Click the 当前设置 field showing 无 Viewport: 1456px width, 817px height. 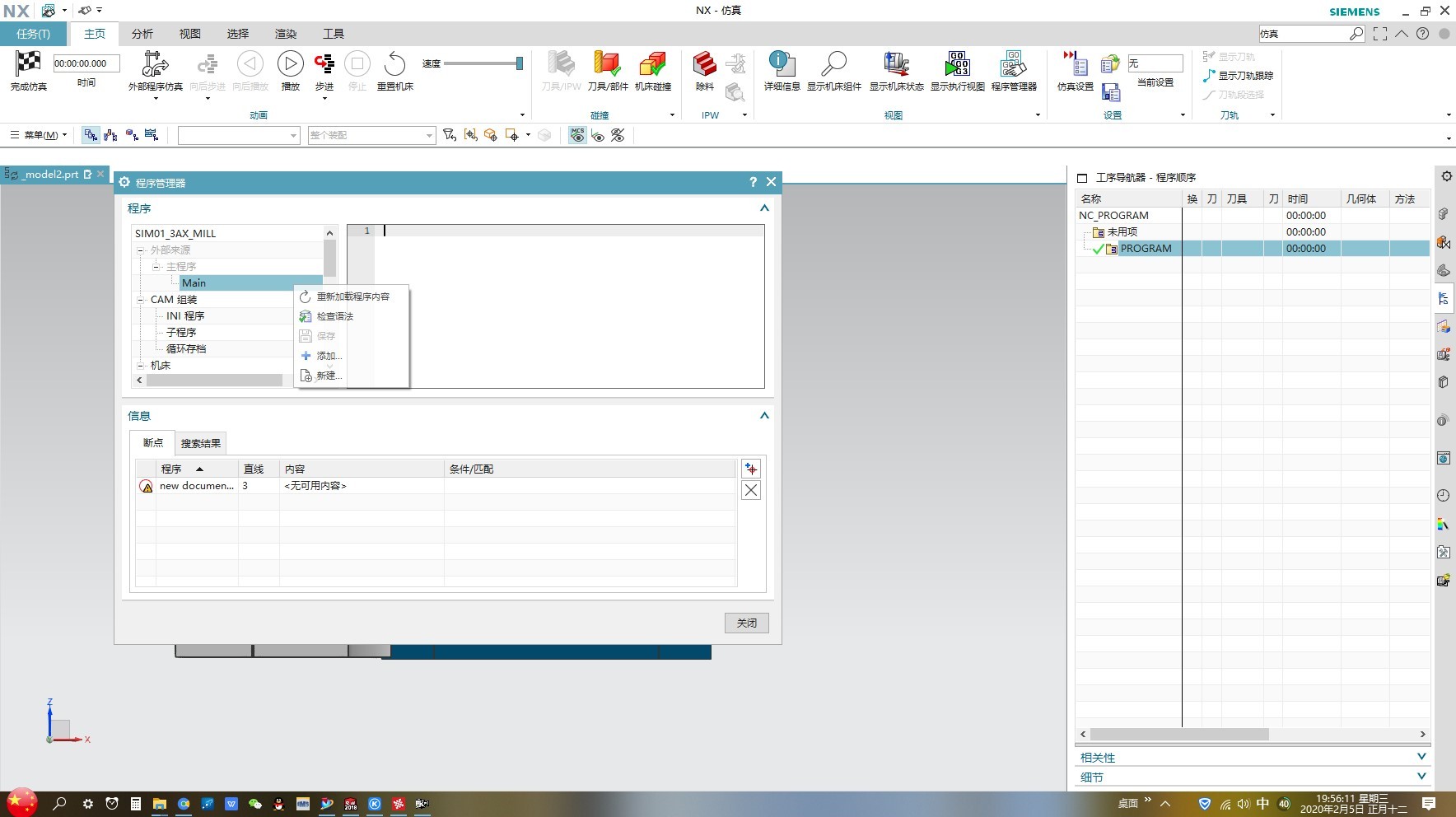(1155, 63)
